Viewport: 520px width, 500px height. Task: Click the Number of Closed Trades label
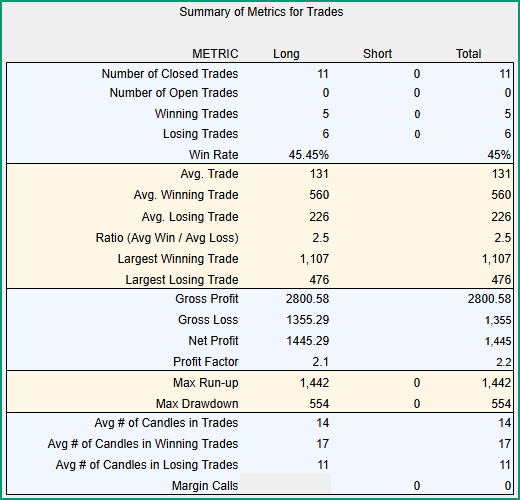[x=170, y=74]
